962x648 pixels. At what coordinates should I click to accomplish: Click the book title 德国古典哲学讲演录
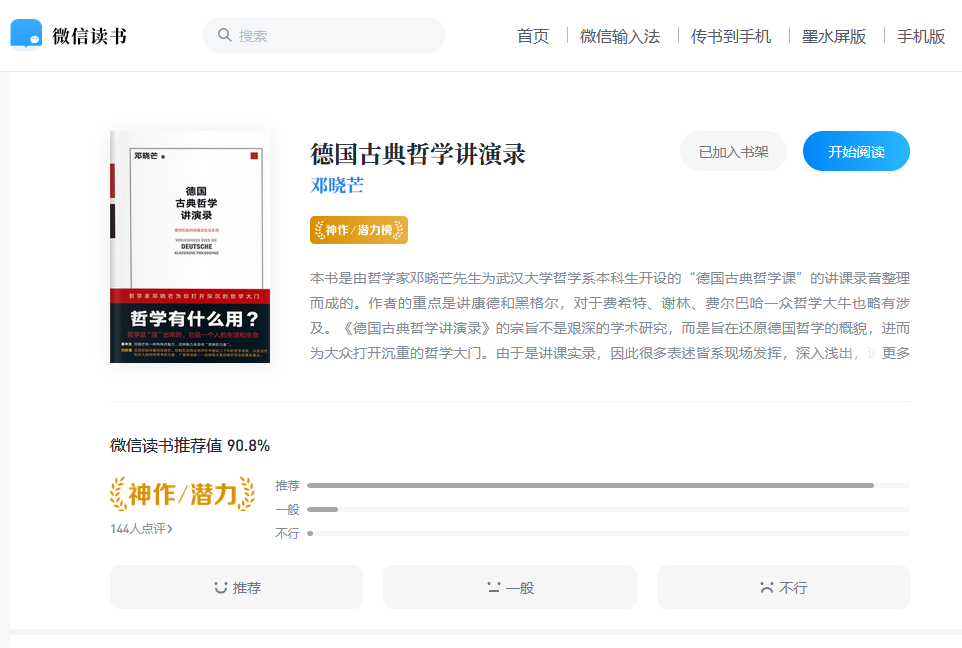pos(418,153)
